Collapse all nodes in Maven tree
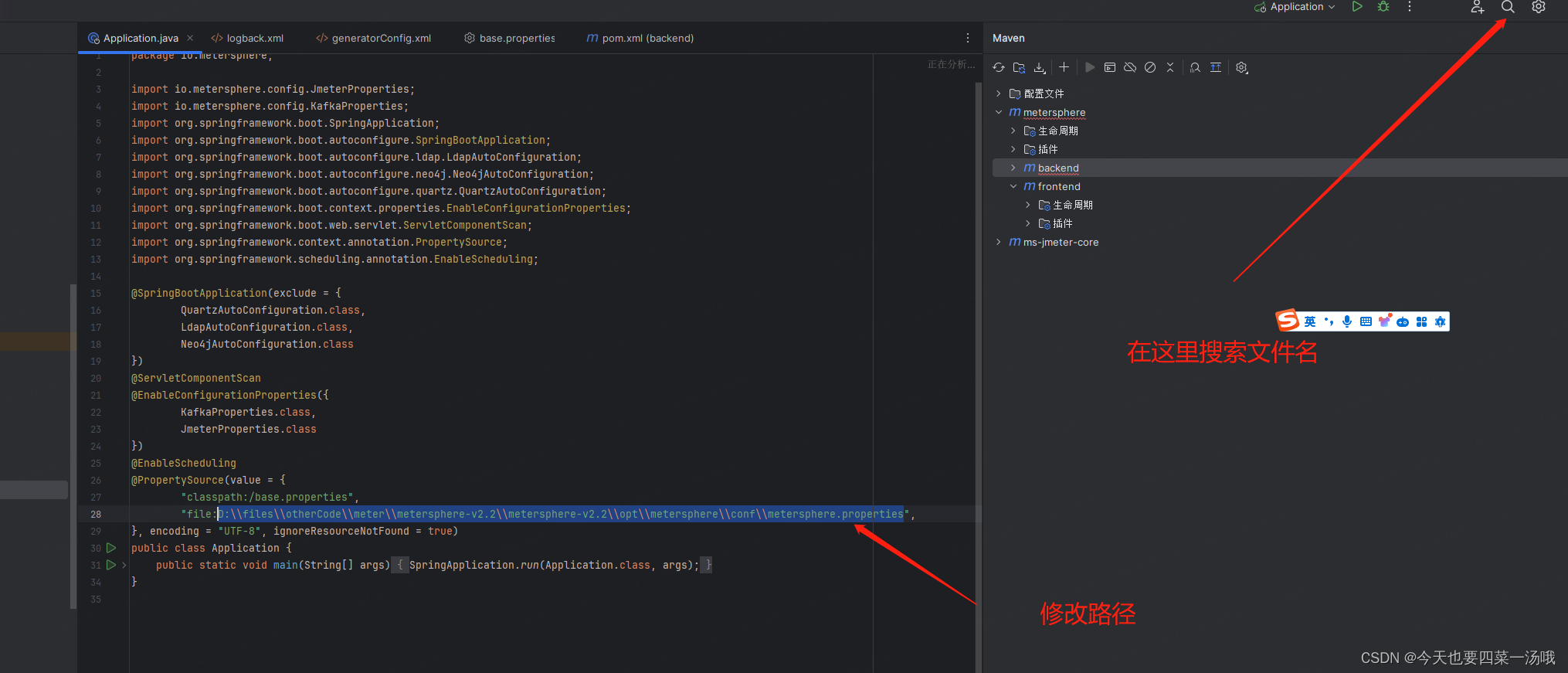 pyautogui.click(x=1170, y=67)
